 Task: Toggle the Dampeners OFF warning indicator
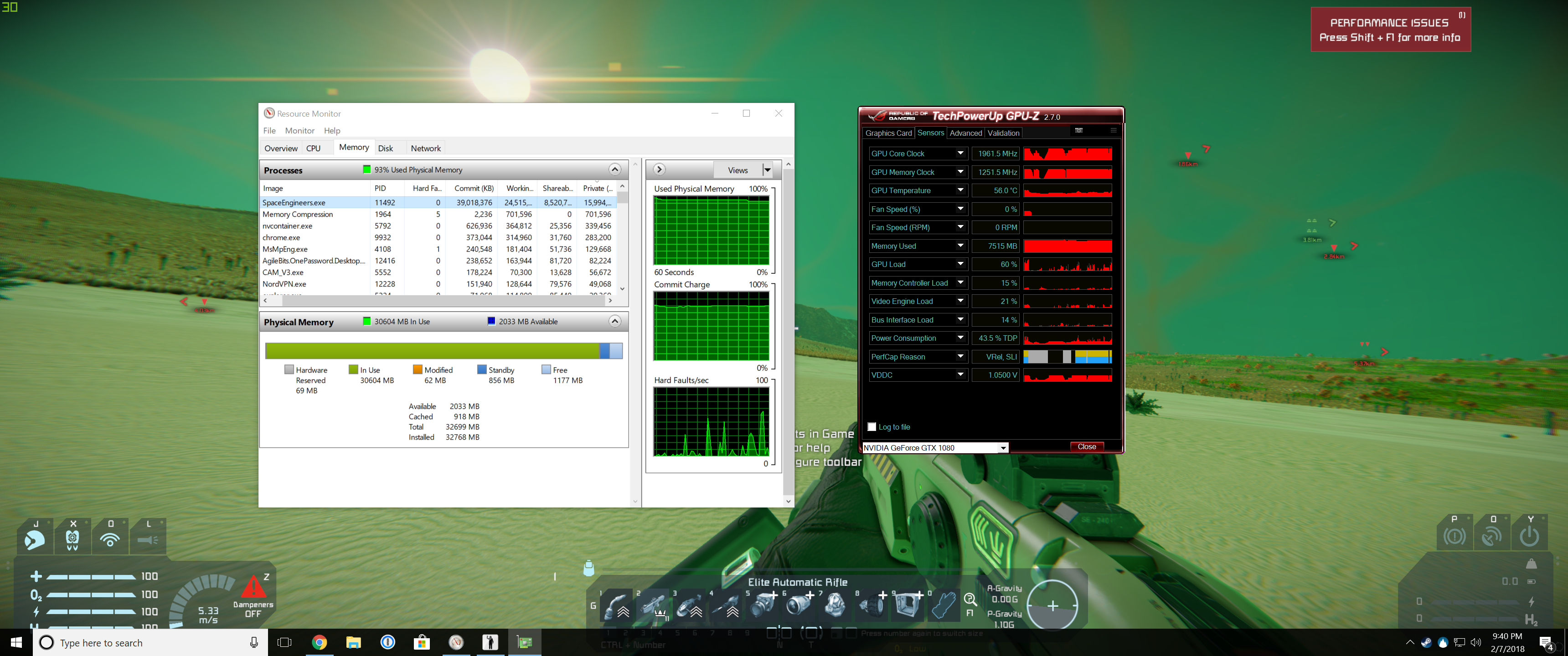(x=253, y=596)
